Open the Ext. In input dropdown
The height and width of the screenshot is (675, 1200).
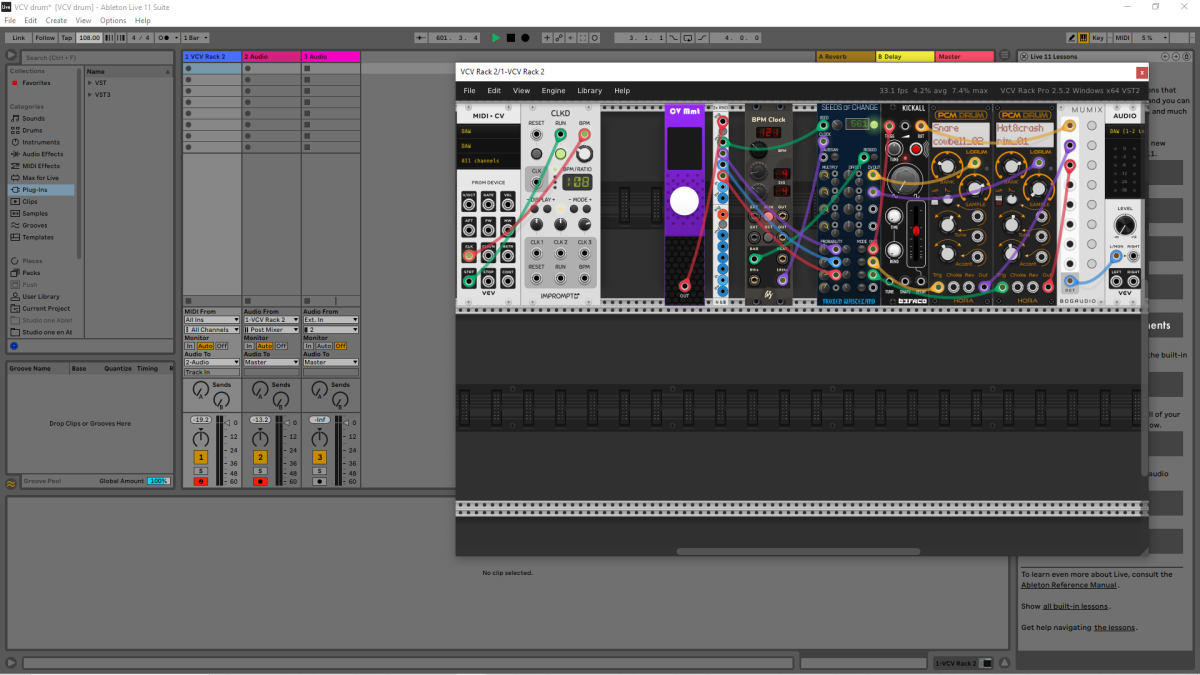pos(330,320)
